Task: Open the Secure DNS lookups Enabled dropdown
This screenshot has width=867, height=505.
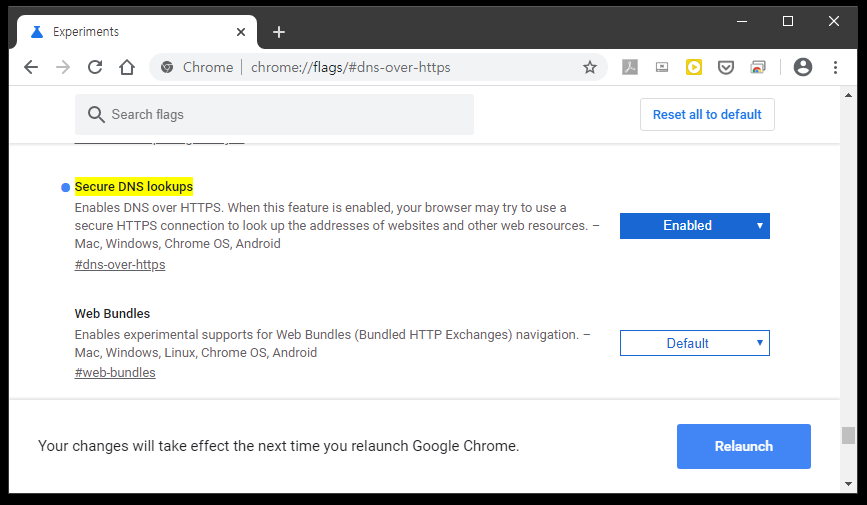Action: (x=694, y=226)
